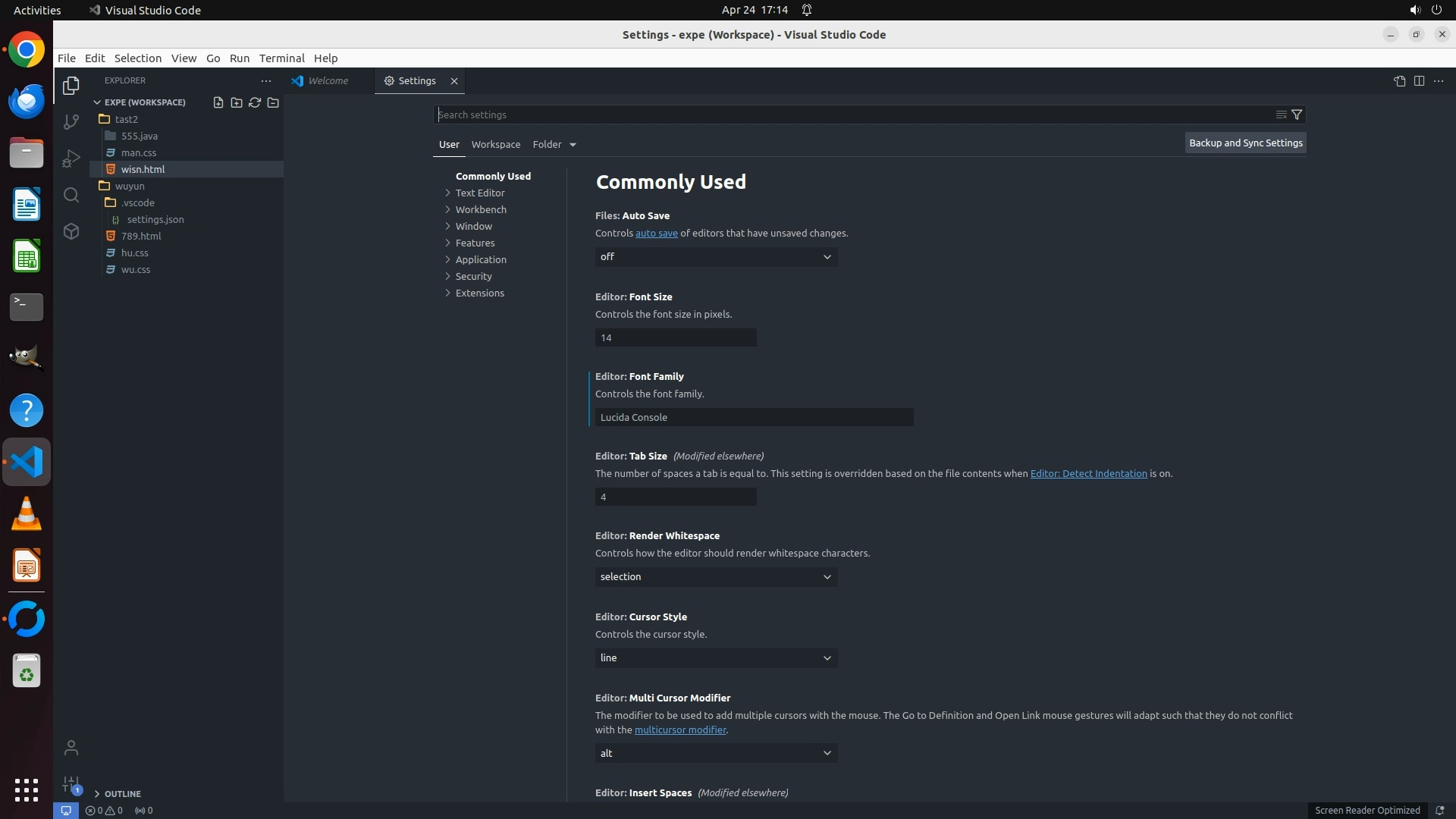1456x819 pixels.
Task: Click the New File icon in Explorer
Action: click(218, 102)
